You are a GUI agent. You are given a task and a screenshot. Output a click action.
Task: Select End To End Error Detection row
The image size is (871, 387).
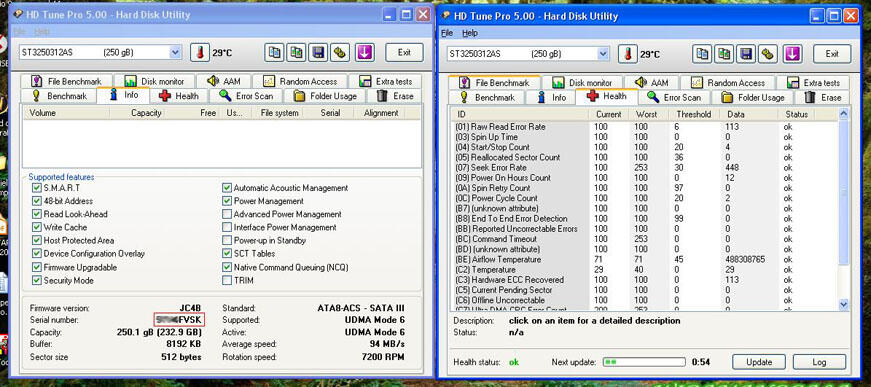pyautogui.click(x=644, y=219)
